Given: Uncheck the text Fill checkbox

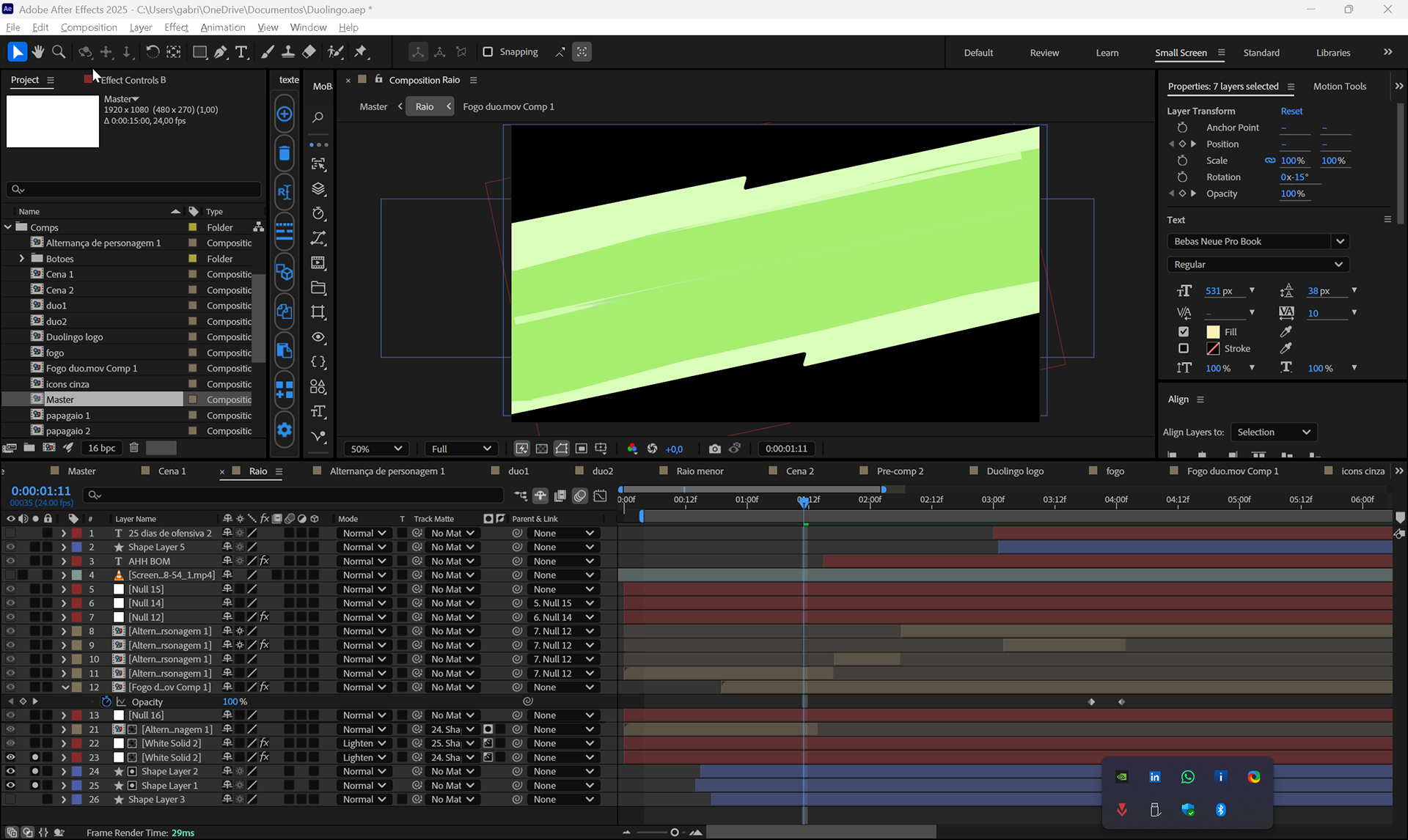Looking at the screenshot, I should 1184,332.
